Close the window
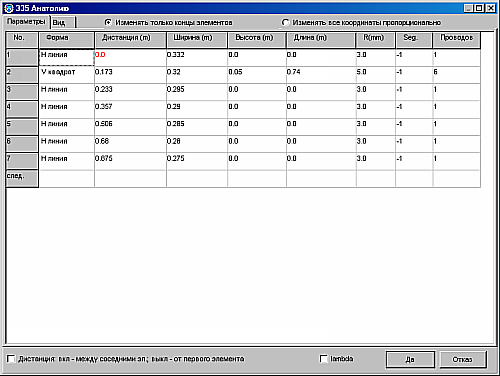The width and height of the screenshot is (500, 376). (491, 8)
